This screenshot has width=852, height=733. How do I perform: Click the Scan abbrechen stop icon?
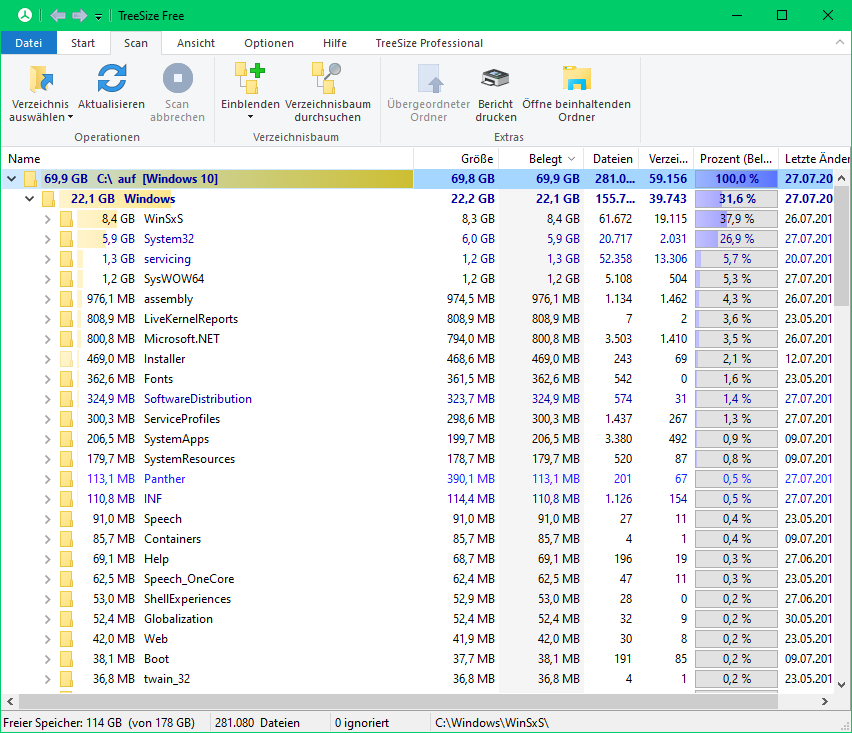[x=178, y=78]
